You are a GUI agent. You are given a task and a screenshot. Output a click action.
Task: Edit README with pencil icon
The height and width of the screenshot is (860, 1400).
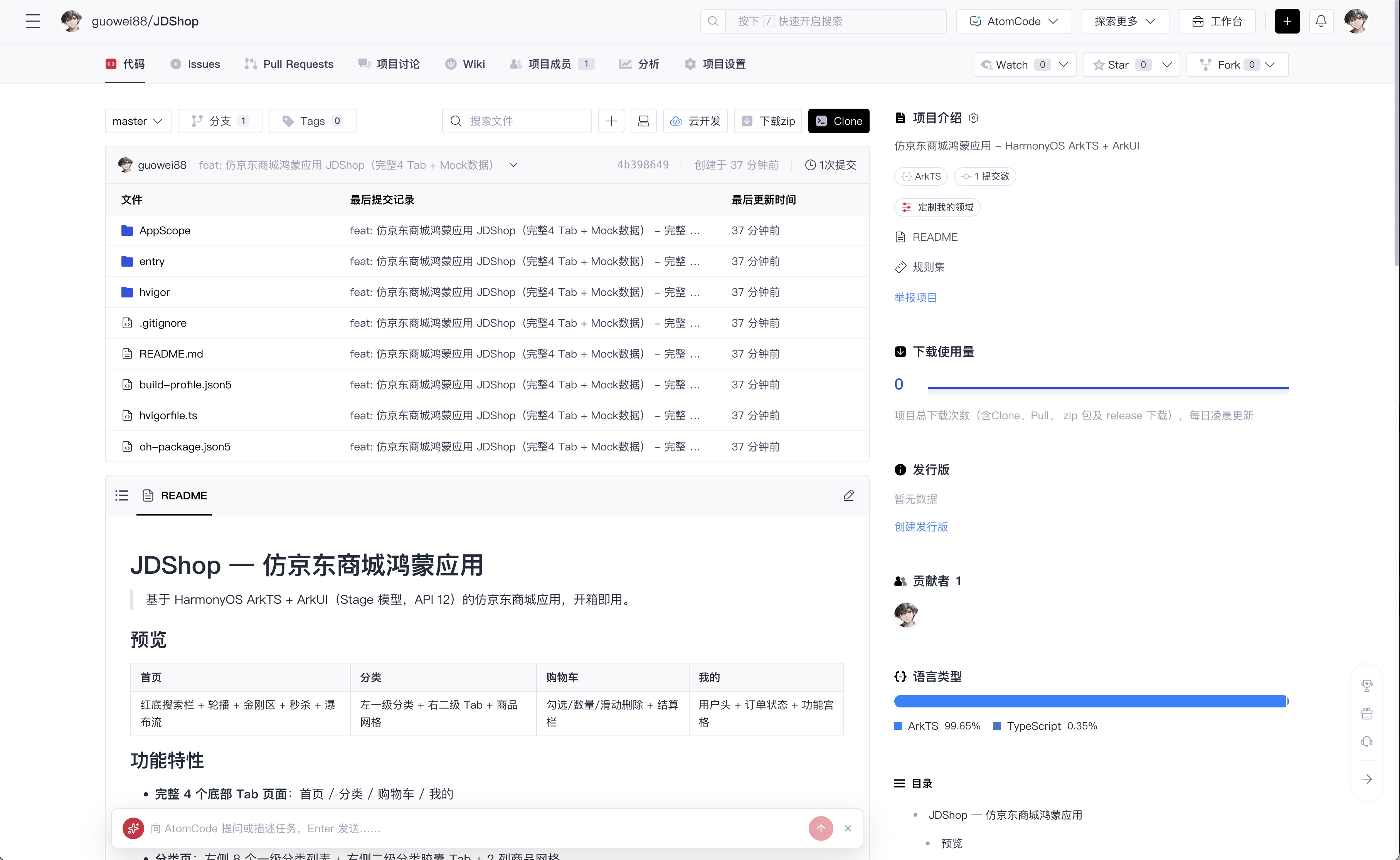(x=848, y=495)
